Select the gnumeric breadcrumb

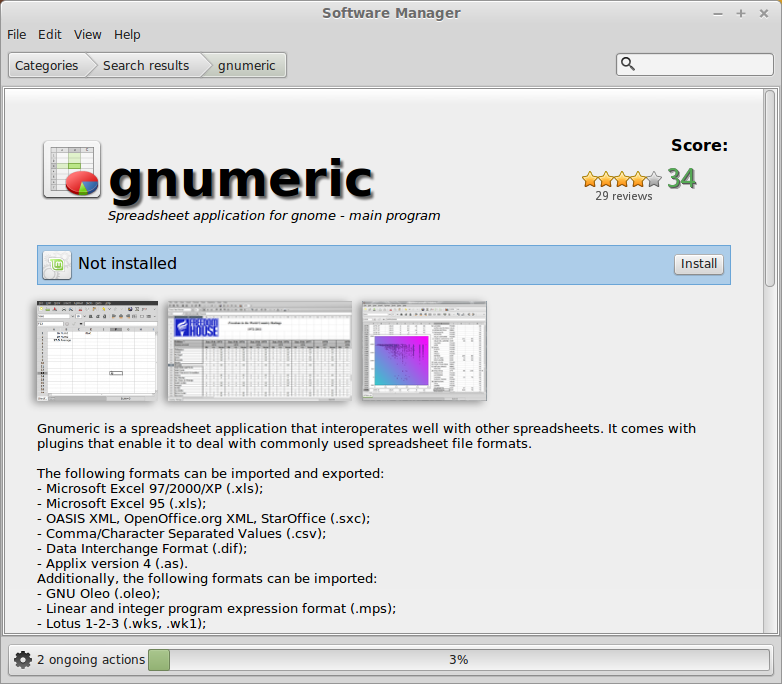pyautogui.click(x=246, y=65)
